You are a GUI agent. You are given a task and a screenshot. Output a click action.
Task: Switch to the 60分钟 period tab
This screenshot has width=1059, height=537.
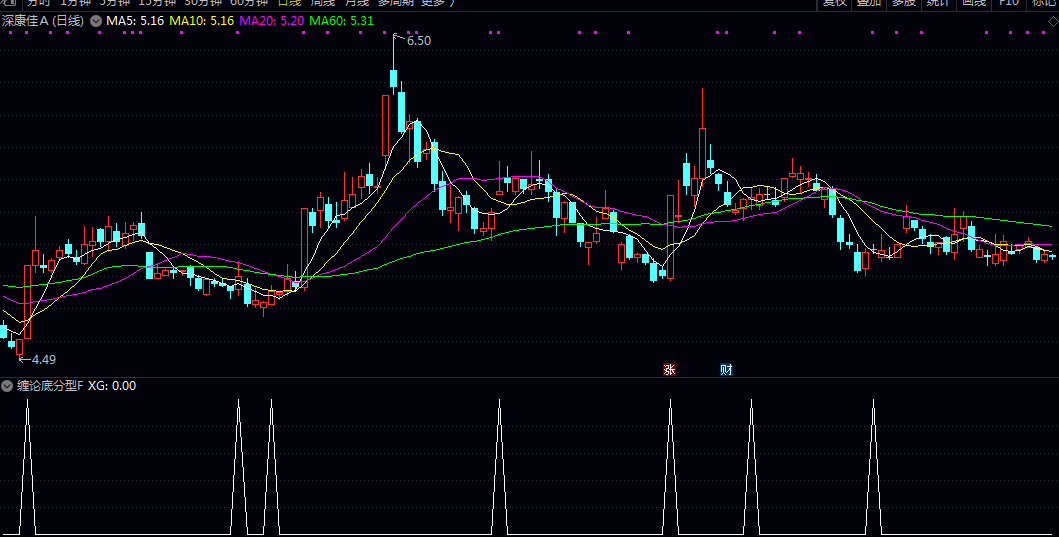(x=249, y=3)
